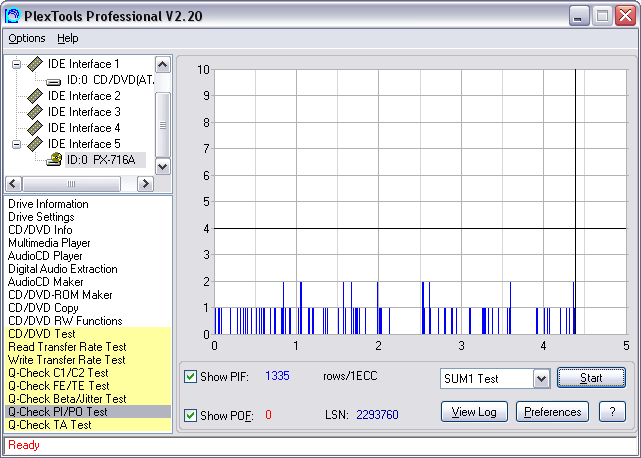Viewport: 641px width, 458px height.
Task: Open the Preferences button
Action: [552, 412]
